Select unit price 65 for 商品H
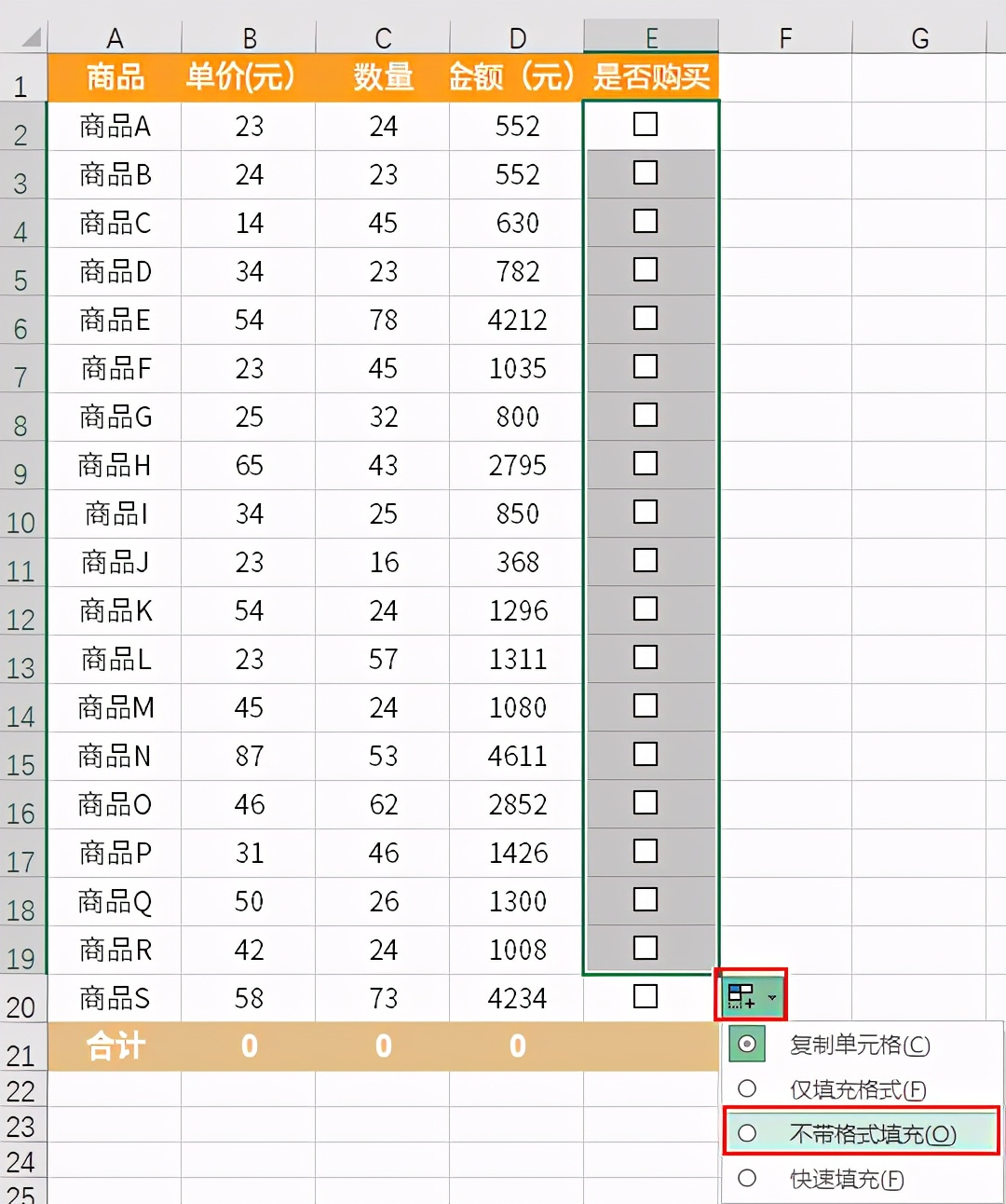This screenshot has height=1204, width=1006. (x=249, y=465)
